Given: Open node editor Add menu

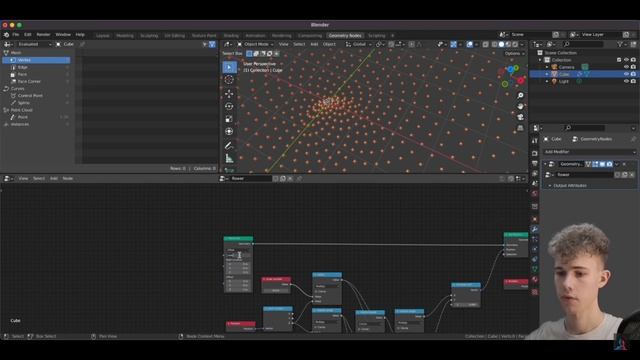Looking at the screenshot, I should coord(53,178).
